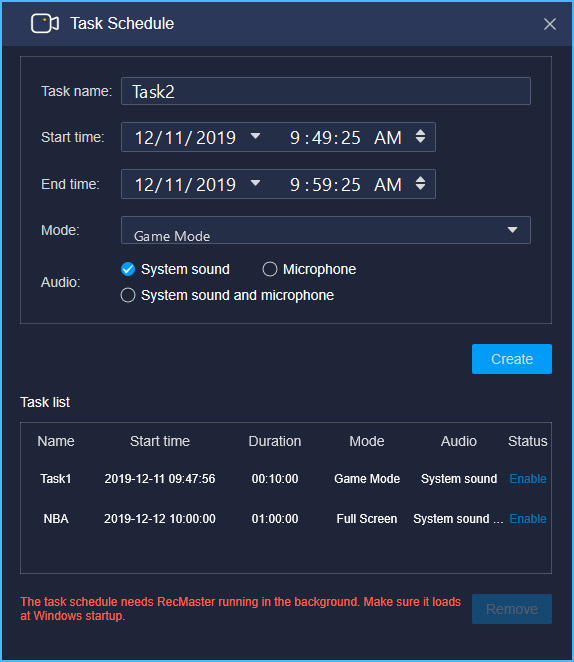Increase end time with up spinner arrow

pyautogui.click(x=420, y=179)
